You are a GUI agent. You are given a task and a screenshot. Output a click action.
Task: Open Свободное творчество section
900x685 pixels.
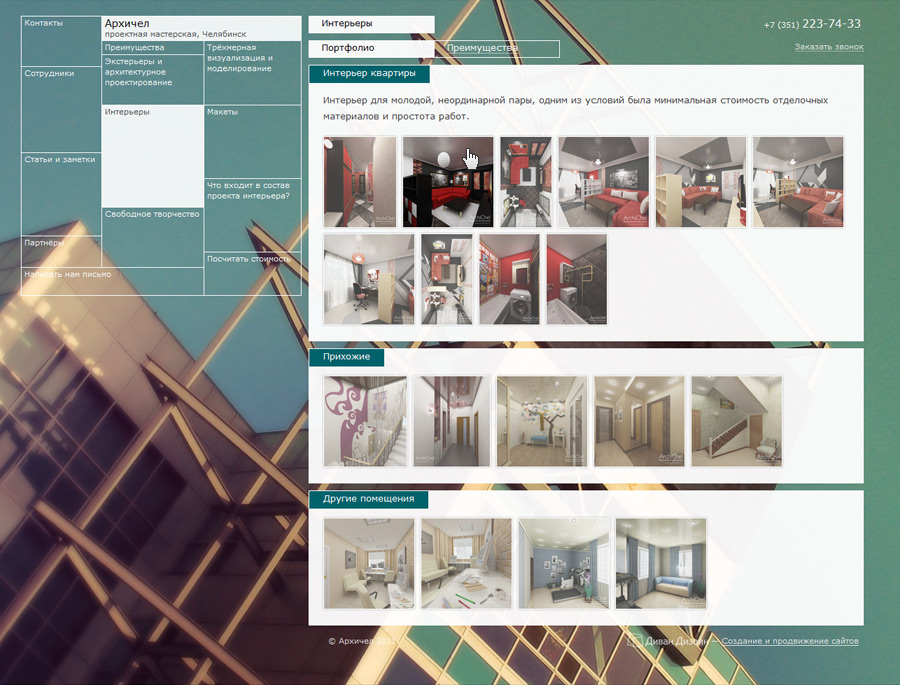pos(153,238)
